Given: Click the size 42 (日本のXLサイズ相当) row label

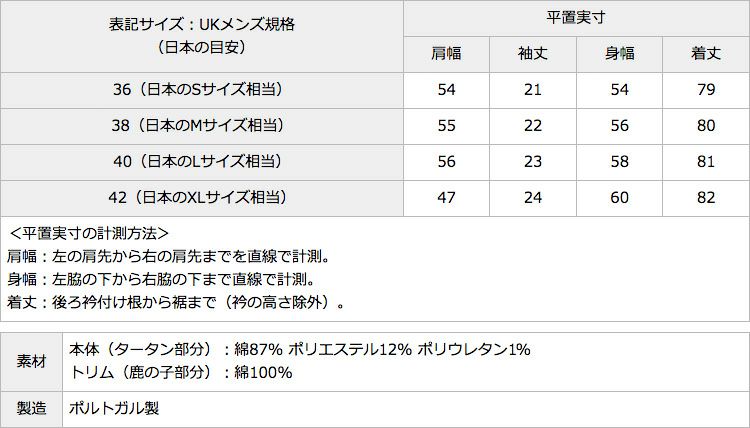Looking at the screenshot, I should 202,197.
